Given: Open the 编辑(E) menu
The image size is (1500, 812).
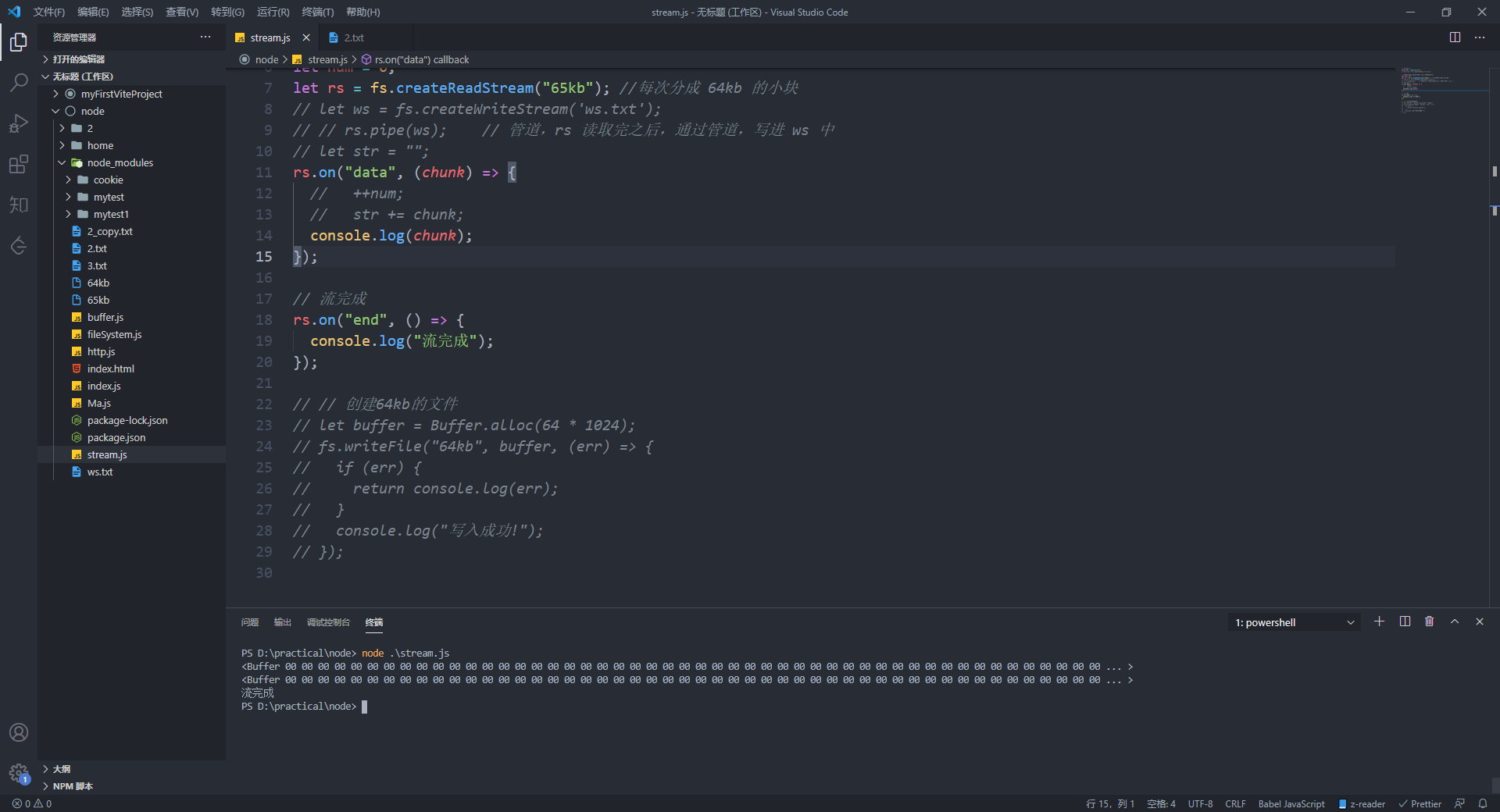Looking at the screenshot, I should click(93, 12).
